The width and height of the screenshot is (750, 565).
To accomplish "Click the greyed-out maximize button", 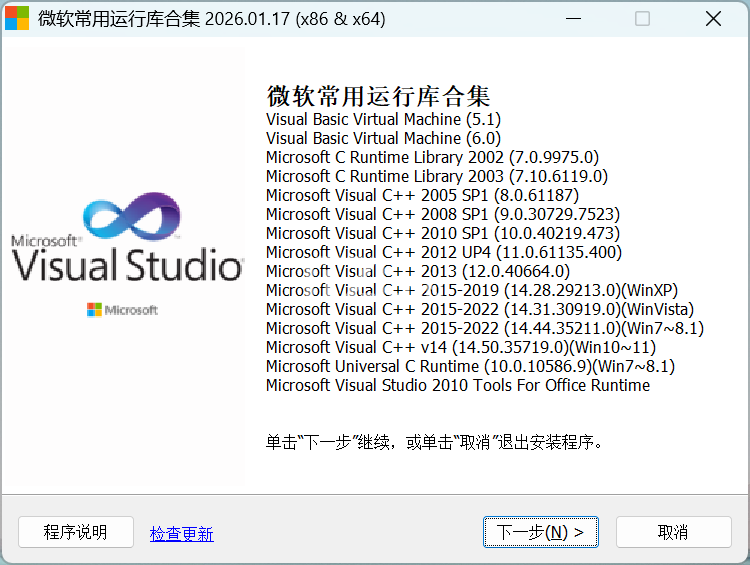I will click(642, 19).
